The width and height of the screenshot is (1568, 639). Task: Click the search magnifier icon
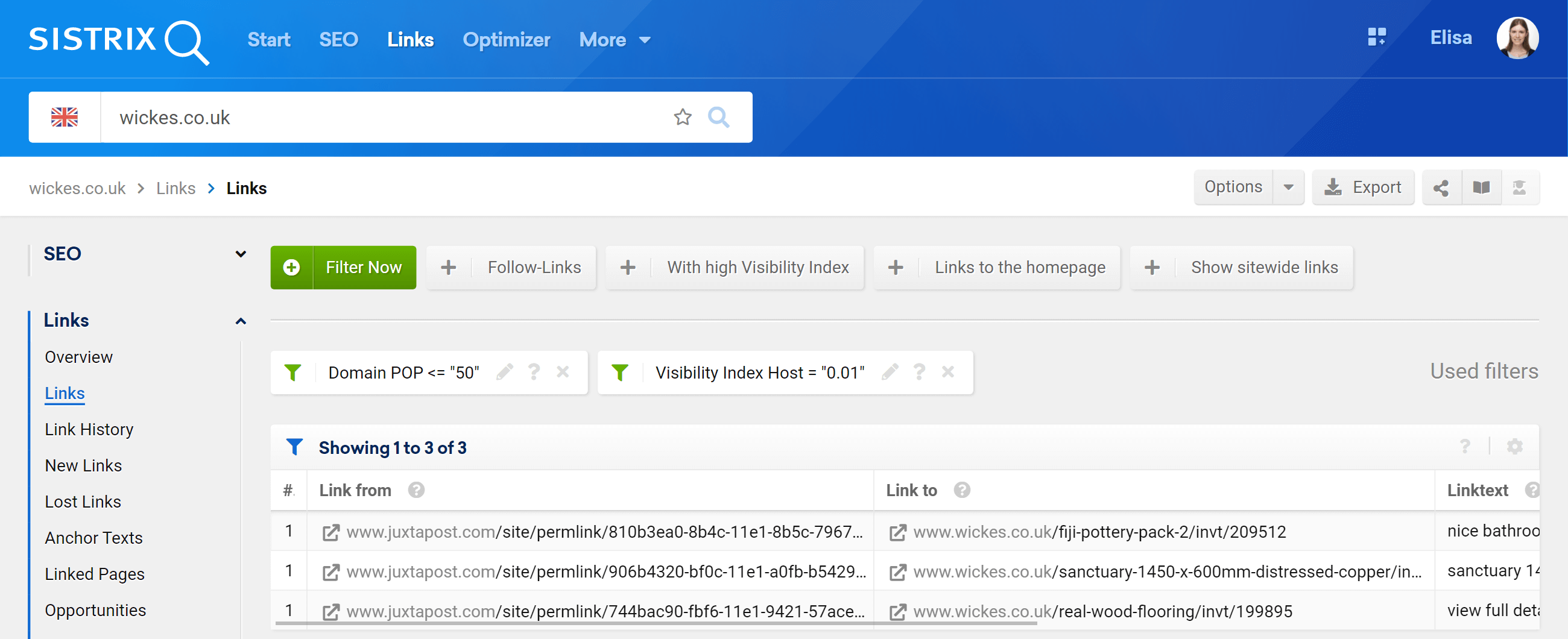pos(718,117)
